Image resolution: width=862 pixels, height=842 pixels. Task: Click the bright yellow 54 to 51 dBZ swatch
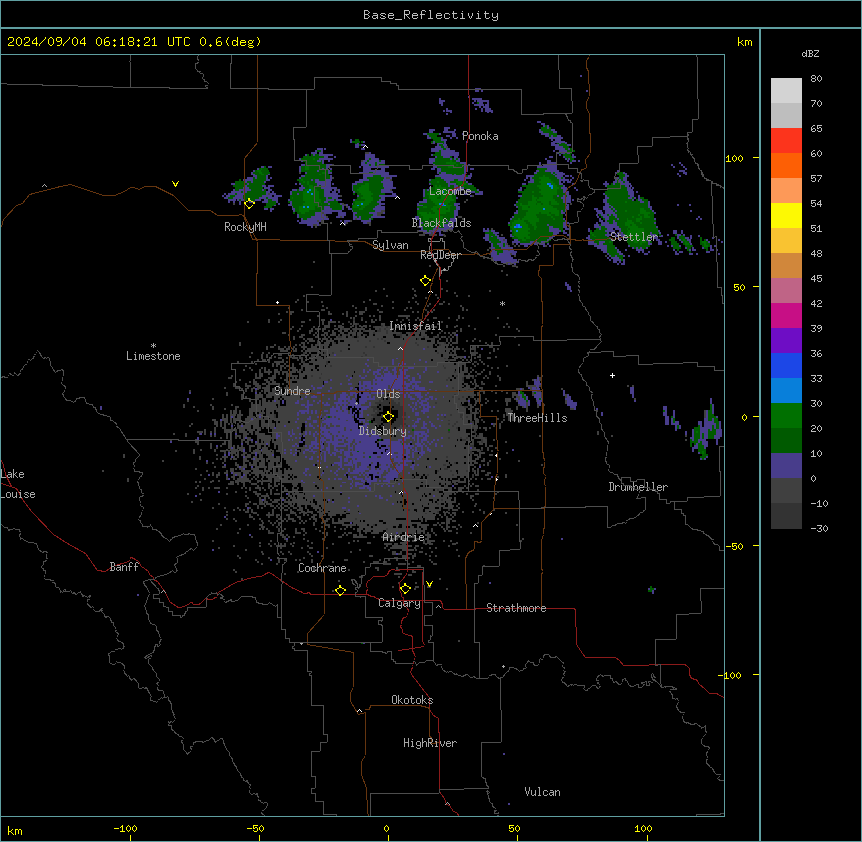tap(786, 215)
